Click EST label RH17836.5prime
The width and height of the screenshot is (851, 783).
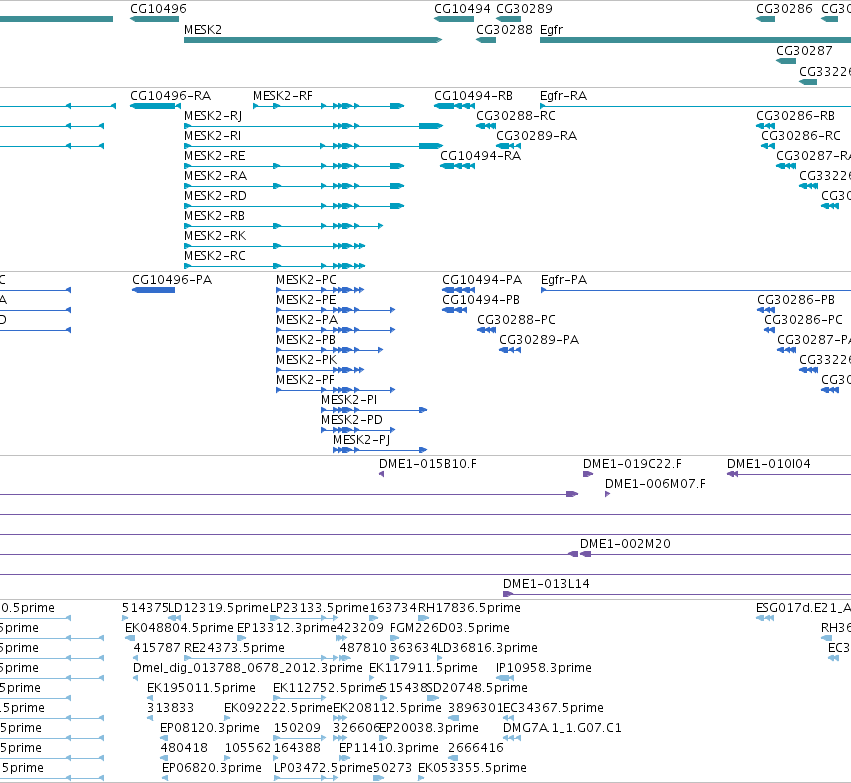[469, 608]
